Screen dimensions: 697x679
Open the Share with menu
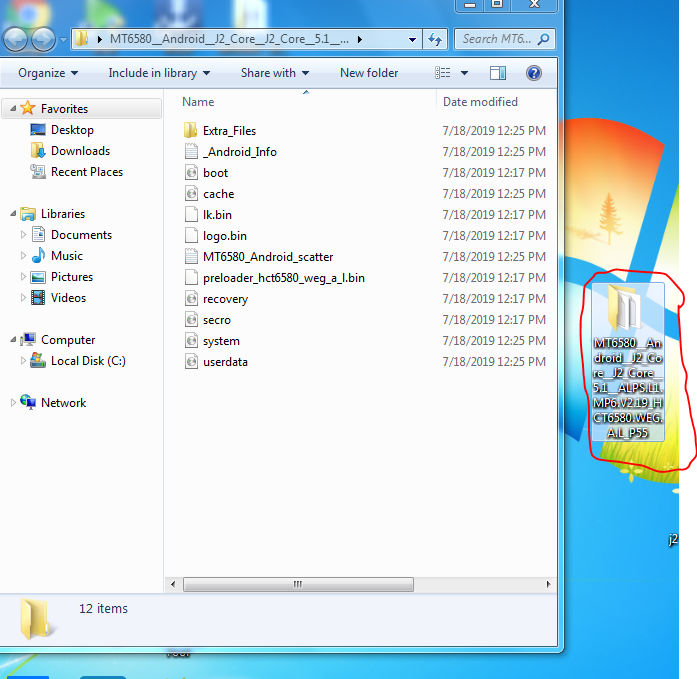pyautogui.click(x=275, y=73)
